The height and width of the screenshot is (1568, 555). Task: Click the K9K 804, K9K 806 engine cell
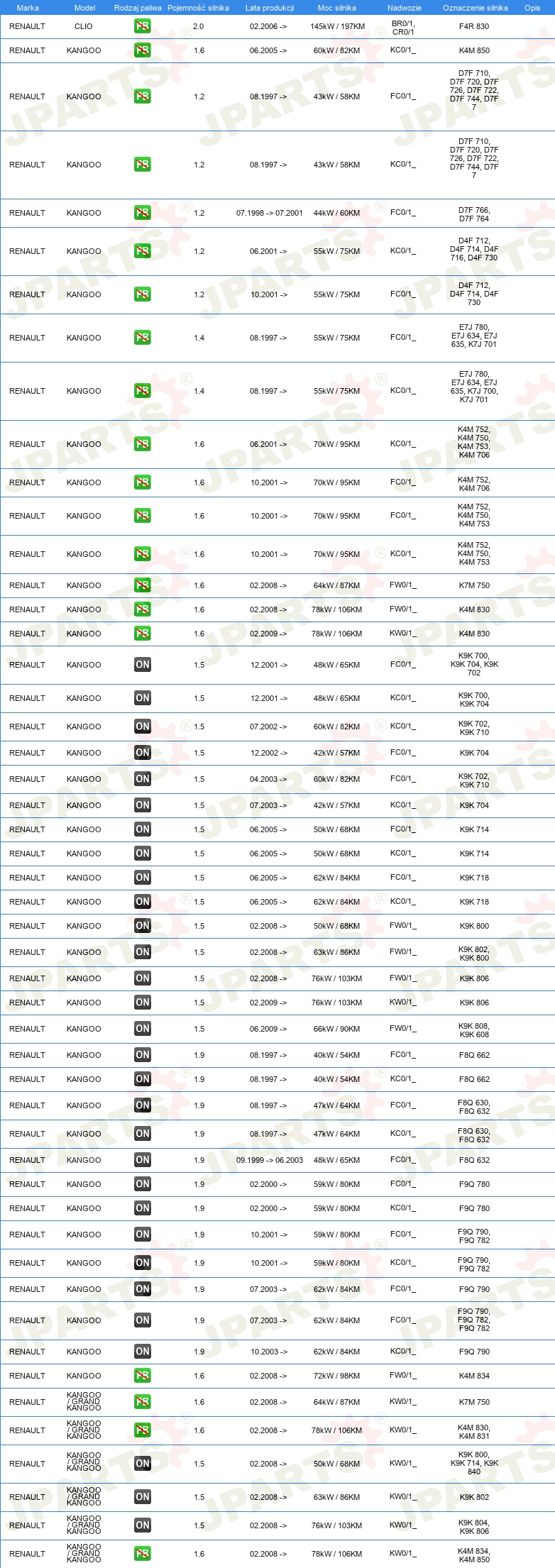coord(474,1527)
